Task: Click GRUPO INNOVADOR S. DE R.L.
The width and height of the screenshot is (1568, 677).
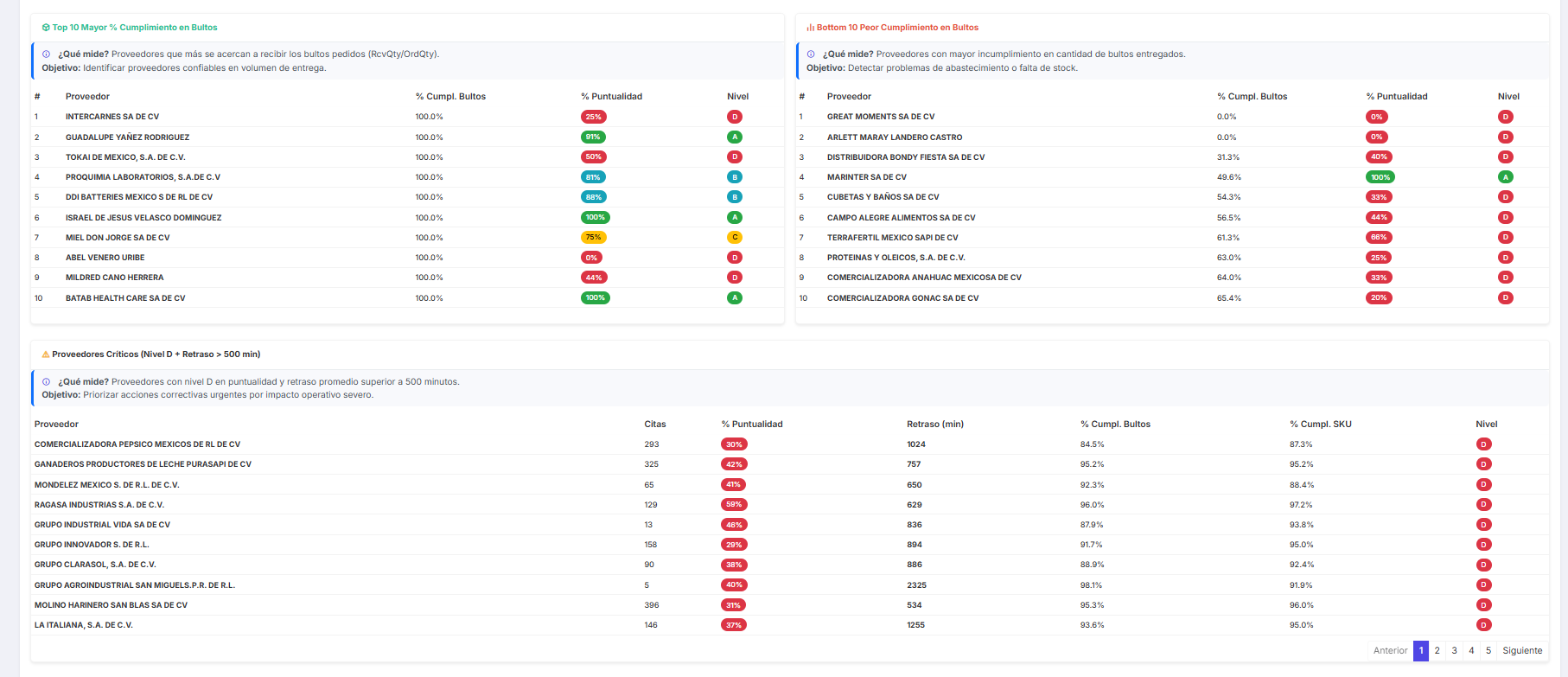Action: pos(92,545)
